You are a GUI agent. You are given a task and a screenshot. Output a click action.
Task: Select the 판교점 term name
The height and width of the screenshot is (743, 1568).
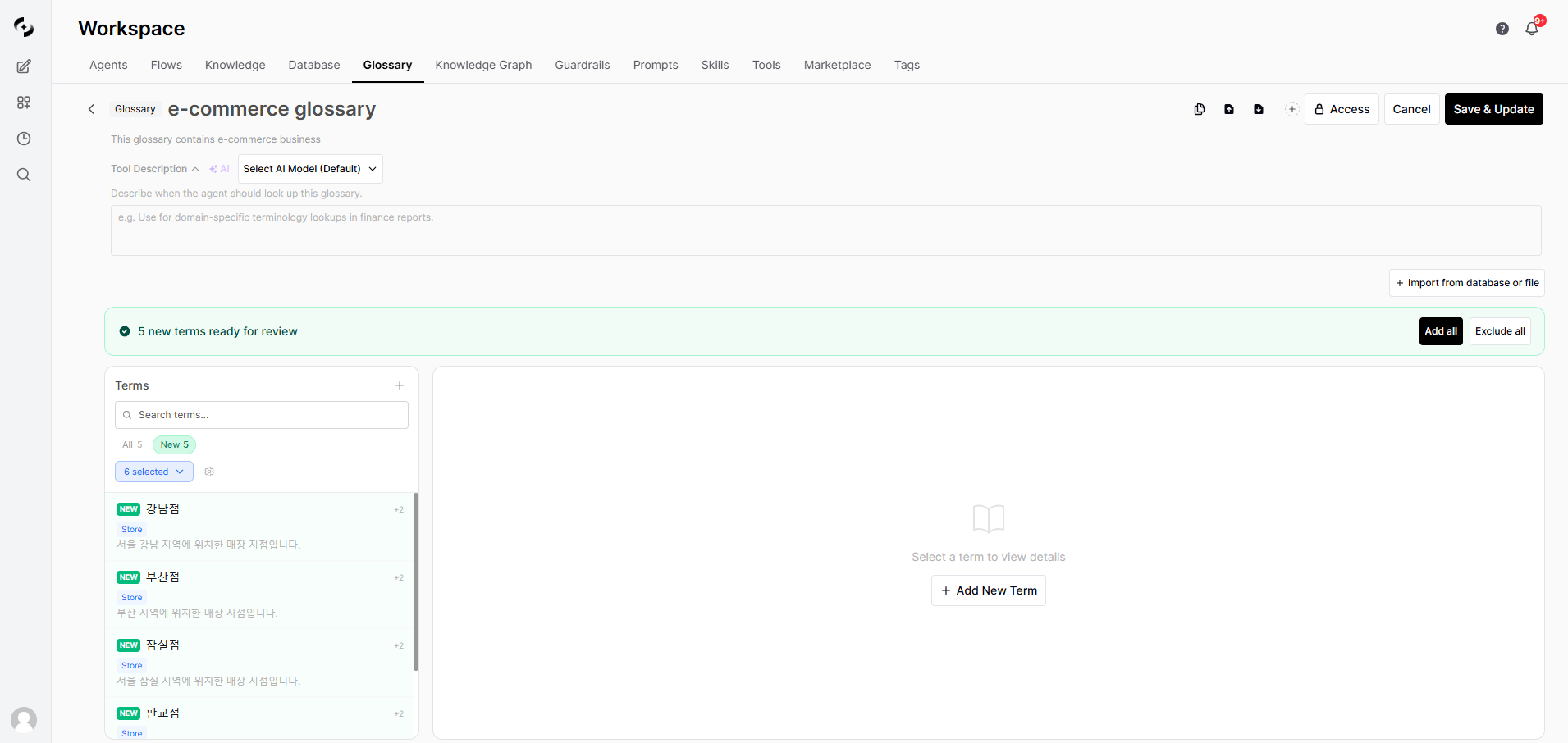162,713
